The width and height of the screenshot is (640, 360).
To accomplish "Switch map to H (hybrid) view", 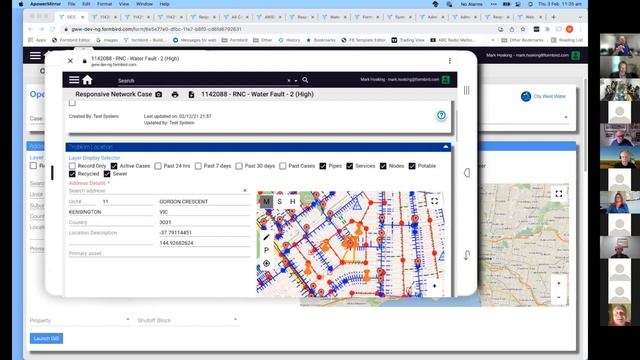I will click(292, 201).
